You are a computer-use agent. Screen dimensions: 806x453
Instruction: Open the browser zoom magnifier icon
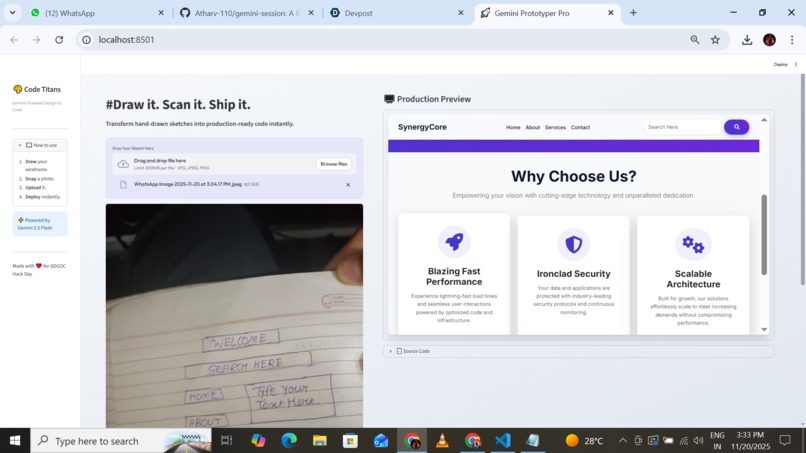point(694,40)
